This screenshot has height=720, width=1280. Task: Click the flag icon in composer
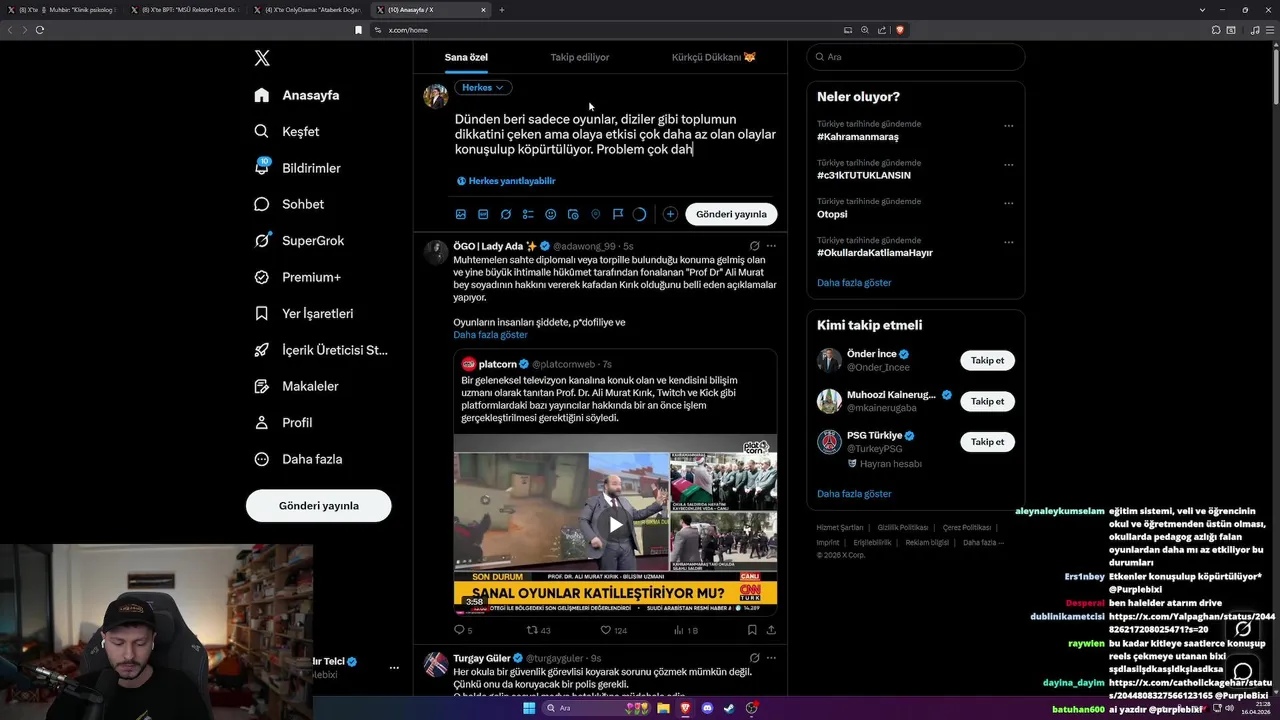pyautogui.click(x=618, y=214)
